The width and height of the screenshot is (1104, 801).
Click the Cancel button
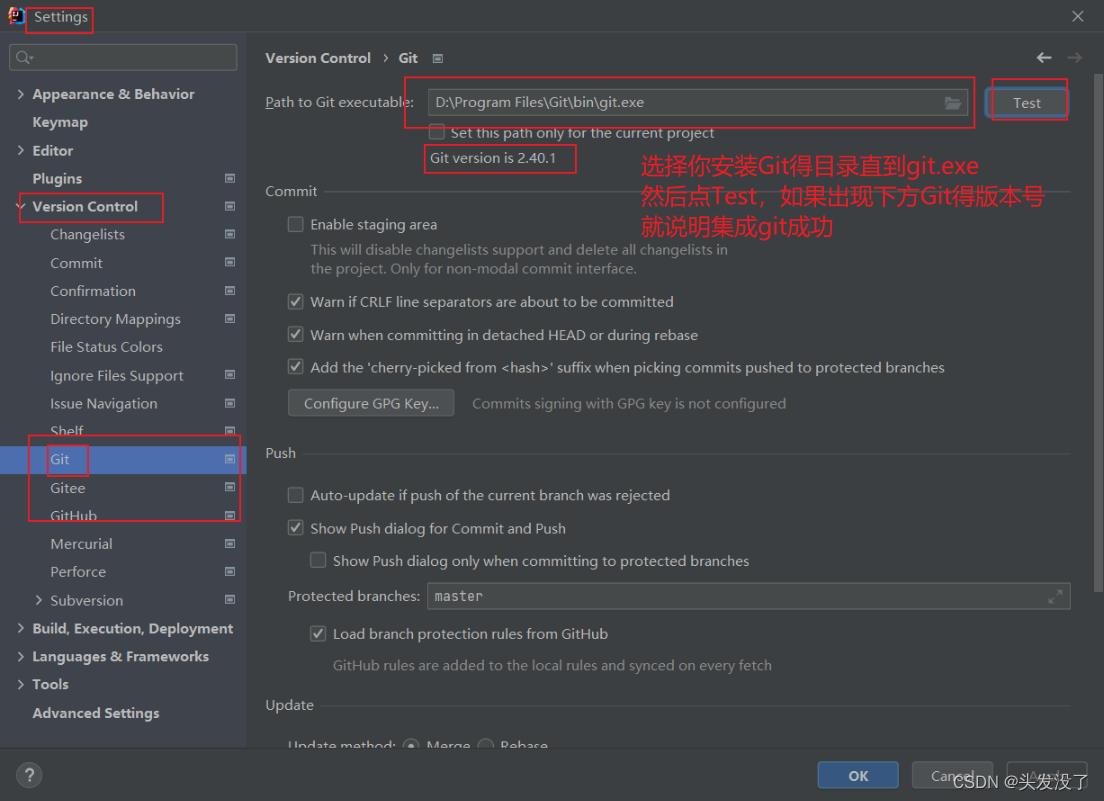click(x=952, y=775)
